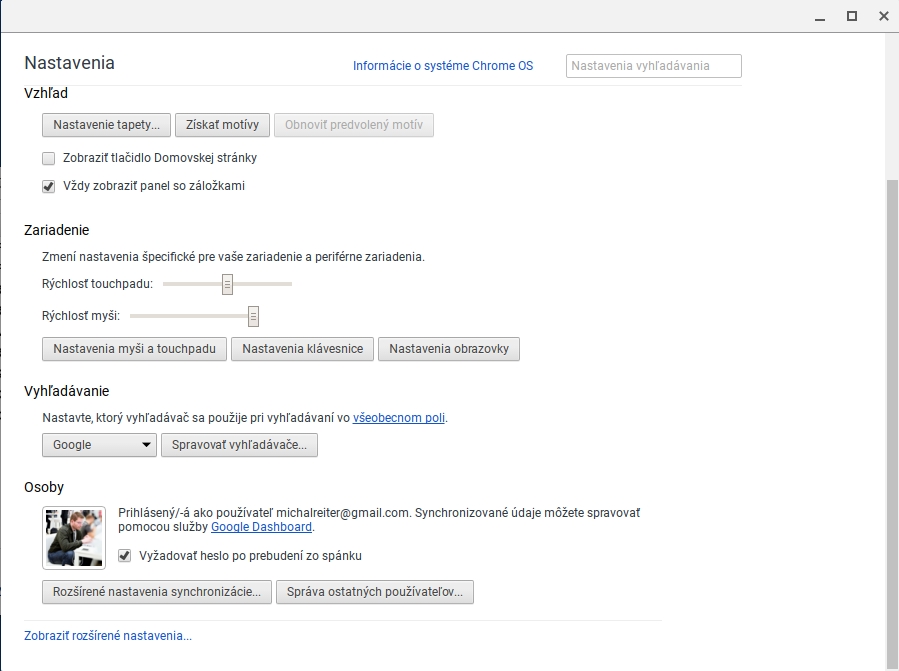Toggle Vyžadovať heslo po prebudení zo spánku
The width and height of the screenshot is (899, 671).
[125, 556]
